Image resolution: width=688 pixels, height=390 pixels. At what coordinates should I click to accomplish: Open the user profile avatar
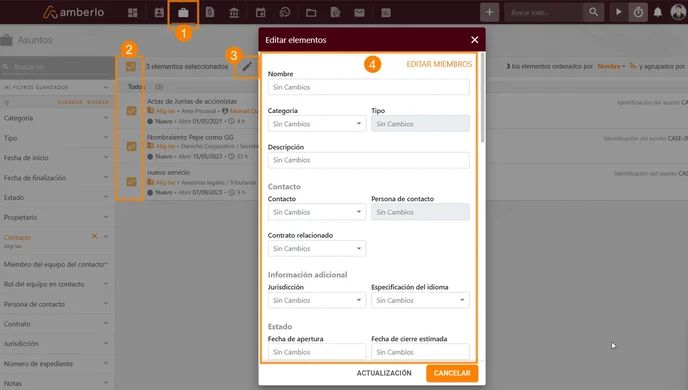[x=678, y=12]
